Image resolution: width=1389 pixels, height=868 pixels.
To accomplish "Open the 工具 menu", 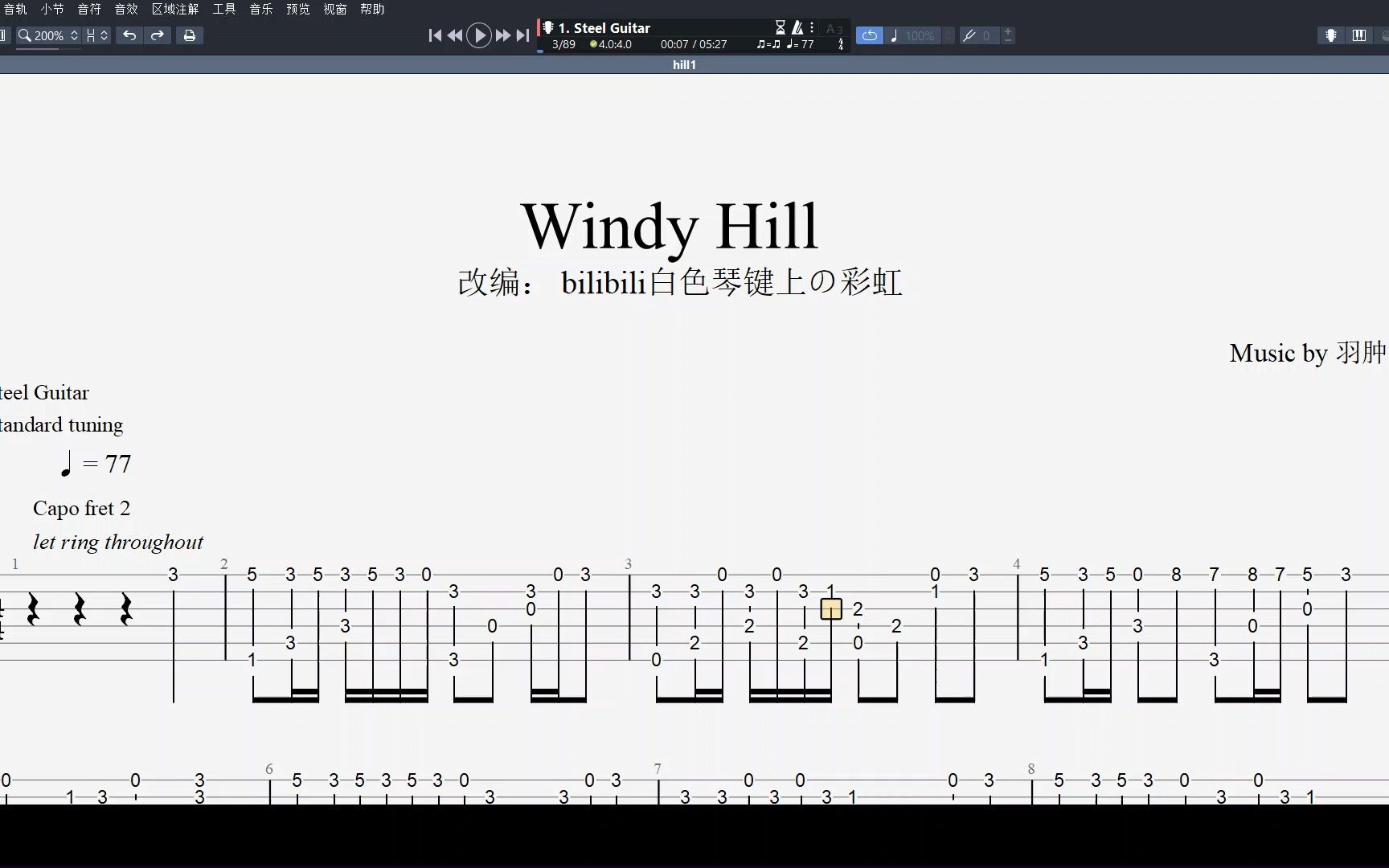I will pos(224,9).
